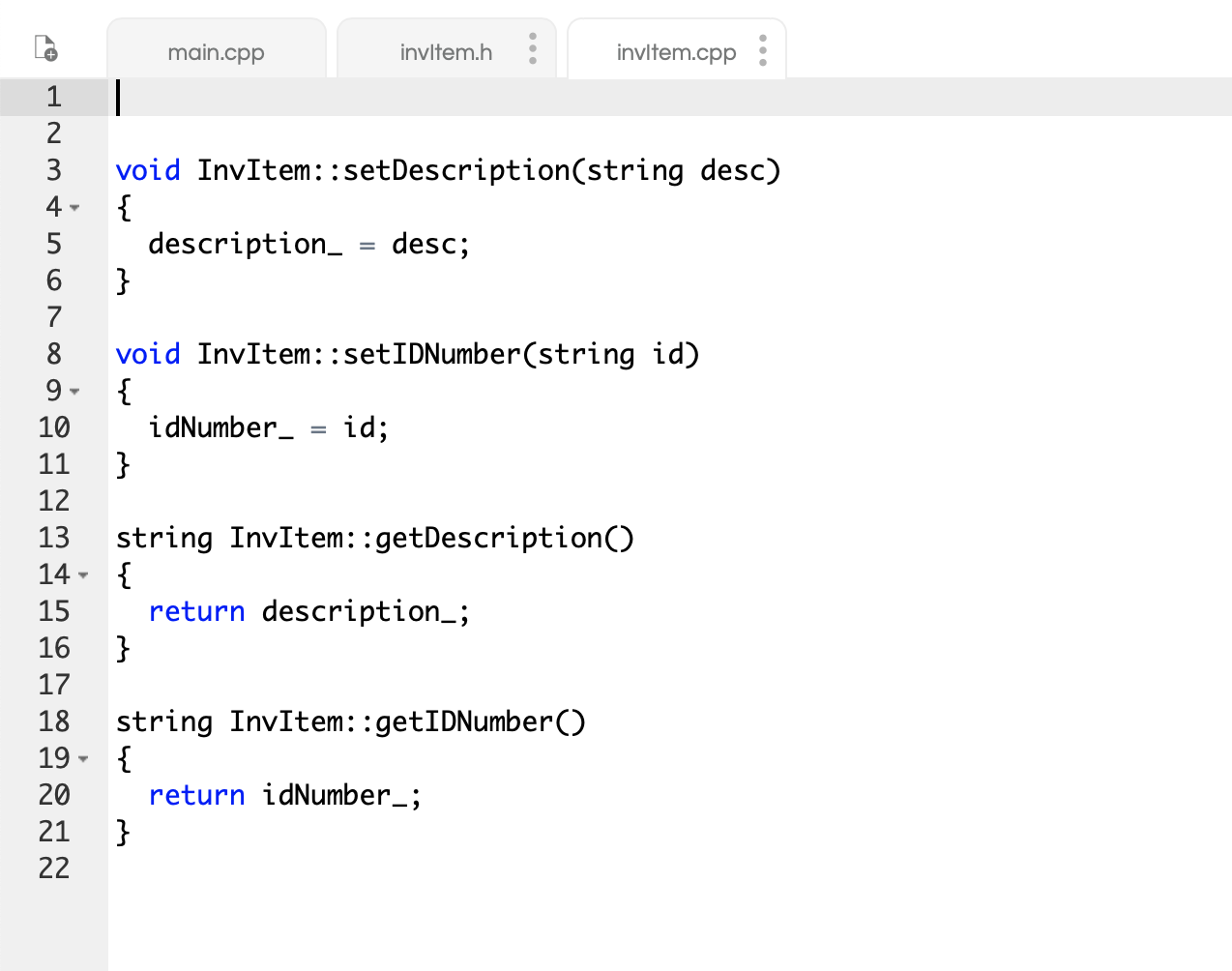Click the 'idNumber_ = id;' statement
Image resolution: width=1232 pixels, height=971 pixels.
269,427
